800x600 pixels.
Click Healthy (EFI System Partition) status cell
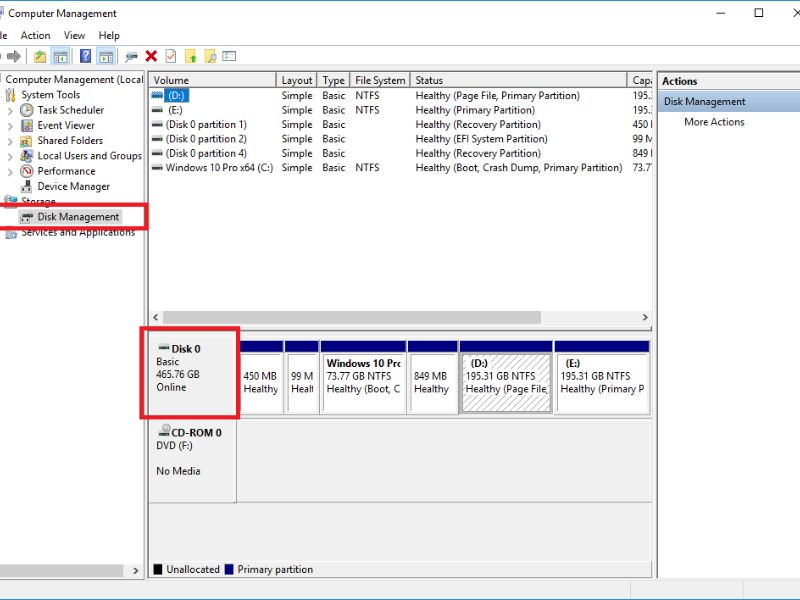[x=481, y=139]
